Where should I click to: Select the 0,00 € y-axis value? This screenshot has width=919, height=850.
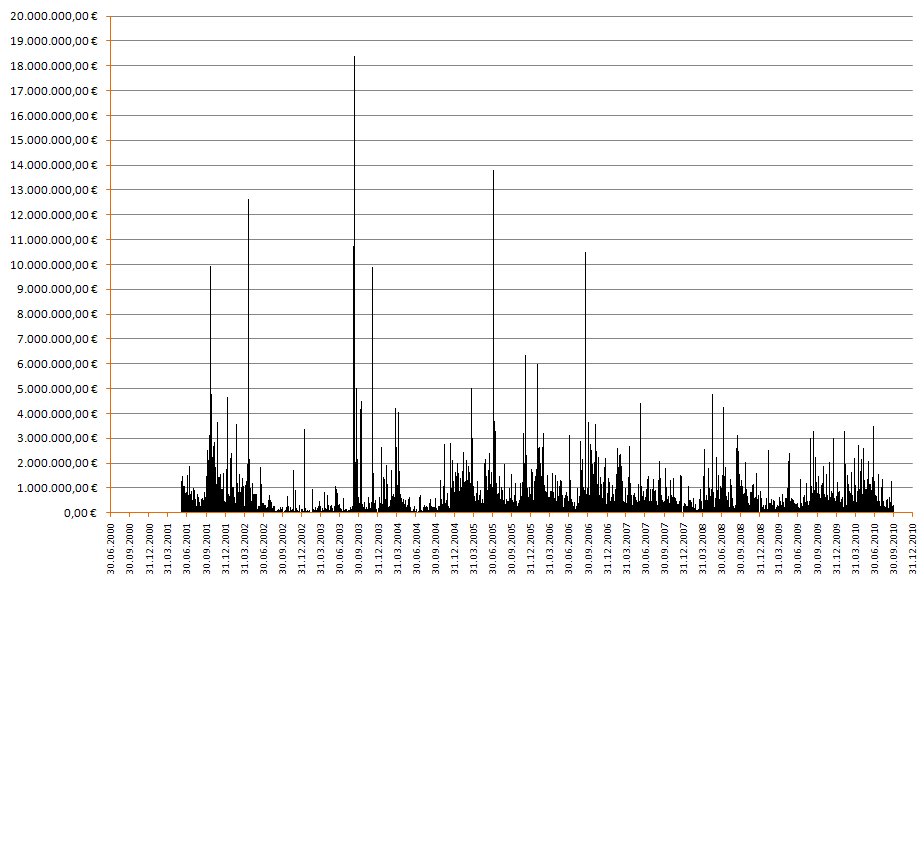pyautogui.click(x=80, y=514)
